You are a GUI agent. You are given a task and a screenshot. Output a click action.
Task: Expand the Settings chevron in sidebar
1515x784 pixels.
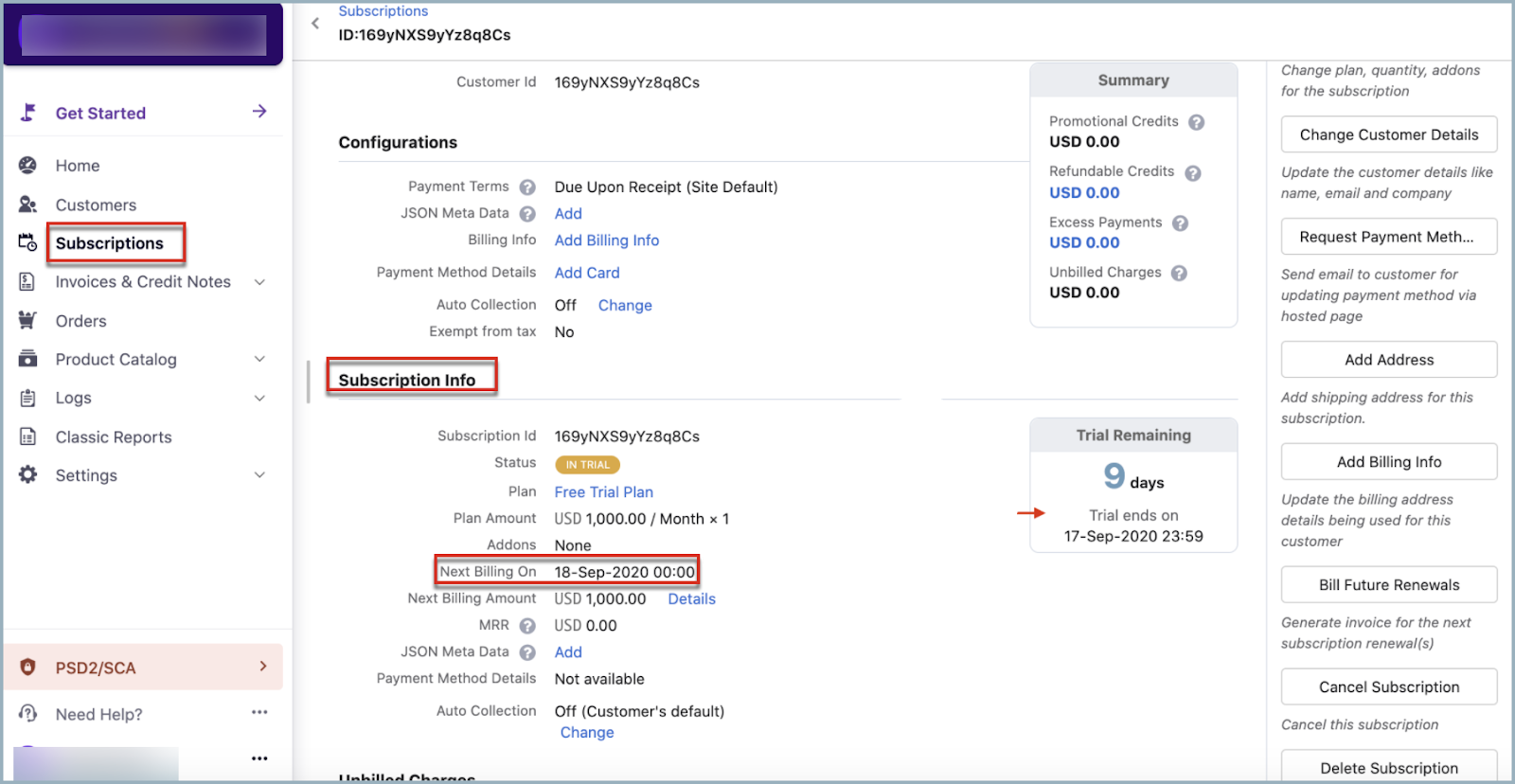pyautogui.click(x=259, y=475)
